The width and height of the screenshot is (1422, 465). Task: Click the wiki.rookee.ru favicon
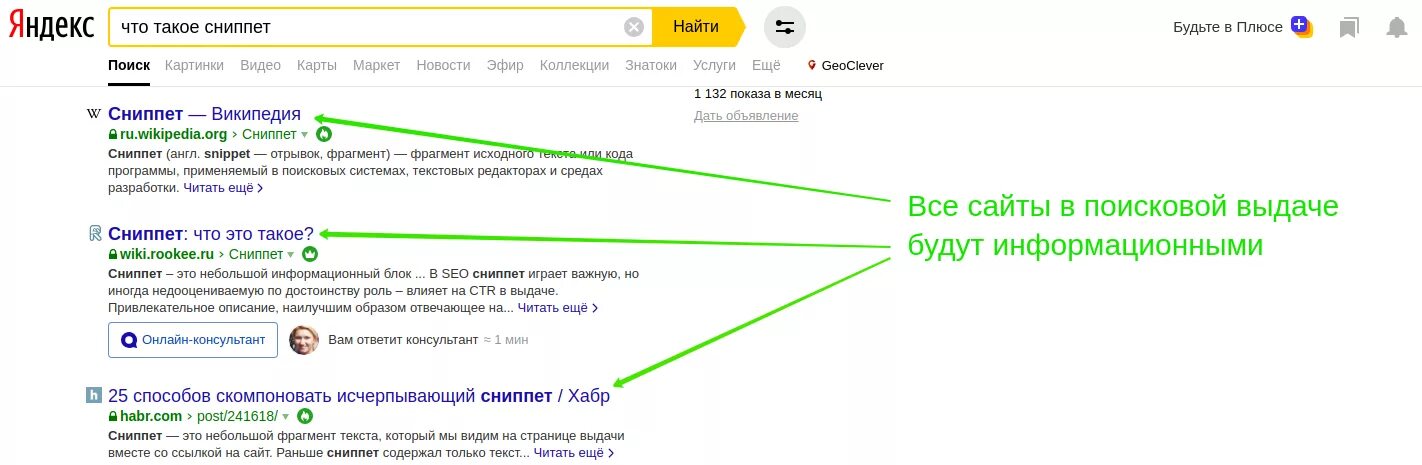(x=95, y=234)
